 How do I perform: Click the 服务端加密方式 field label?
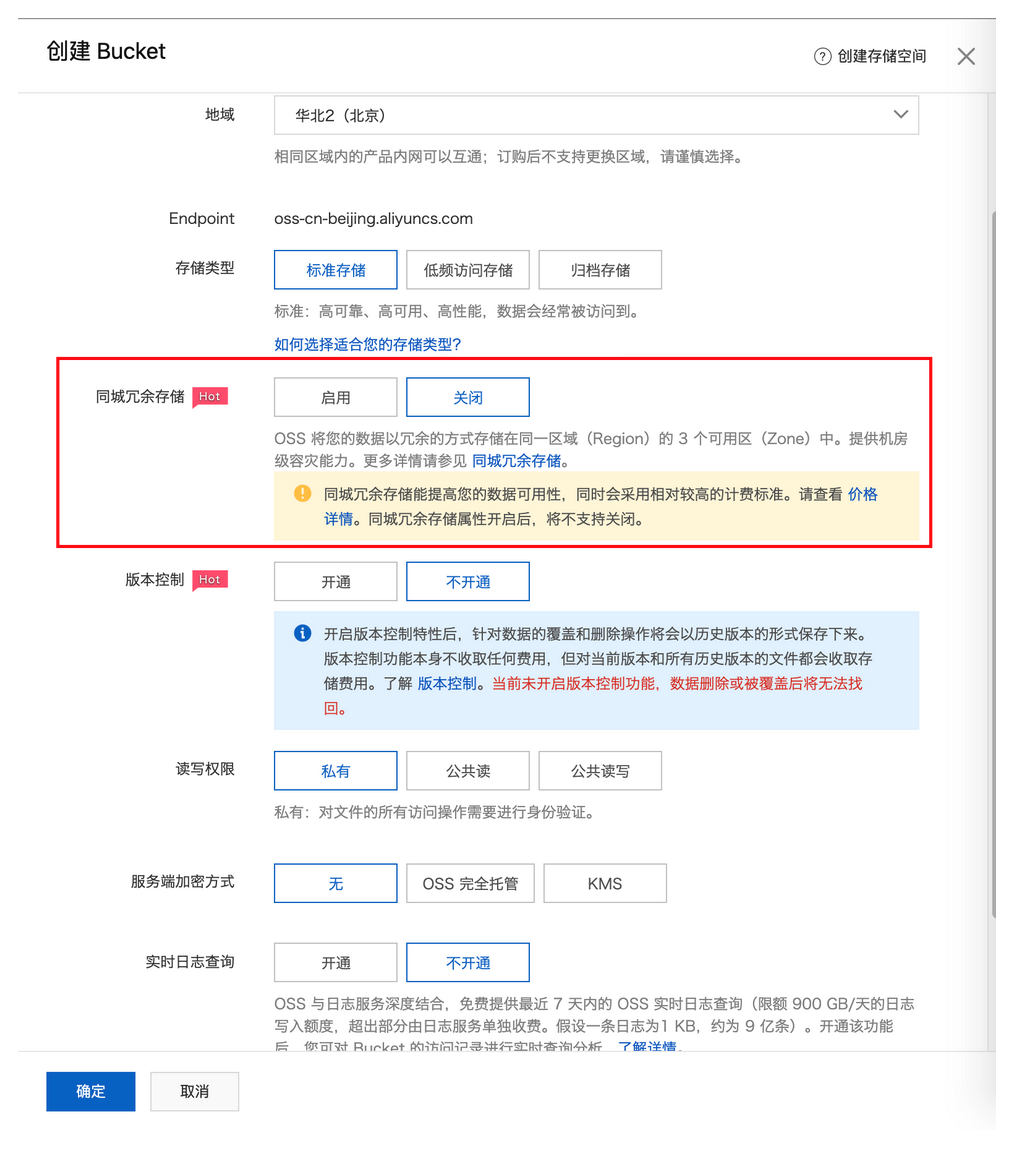coord(182,881)
